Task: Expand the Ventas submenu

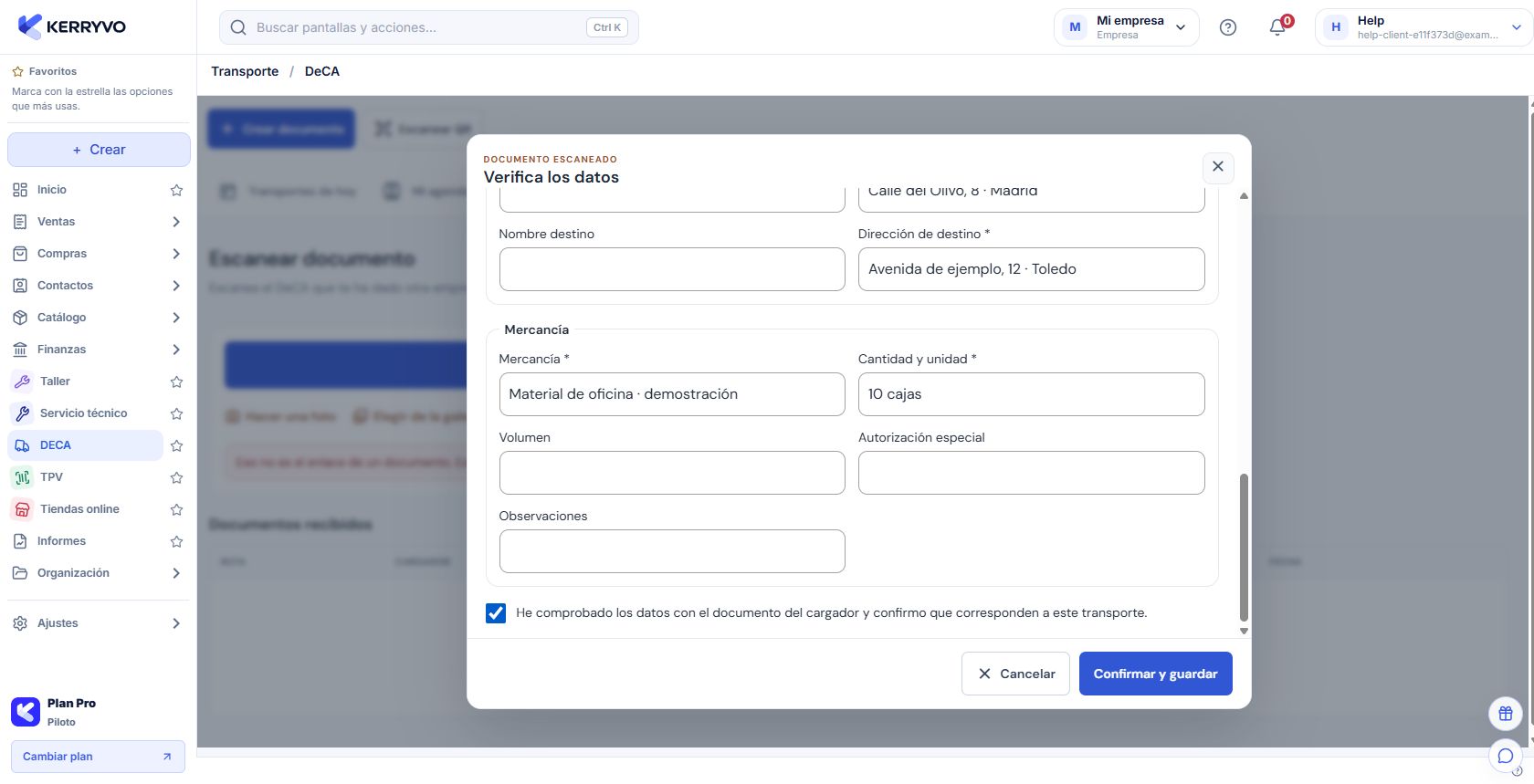Action: [x=176, y=222]
